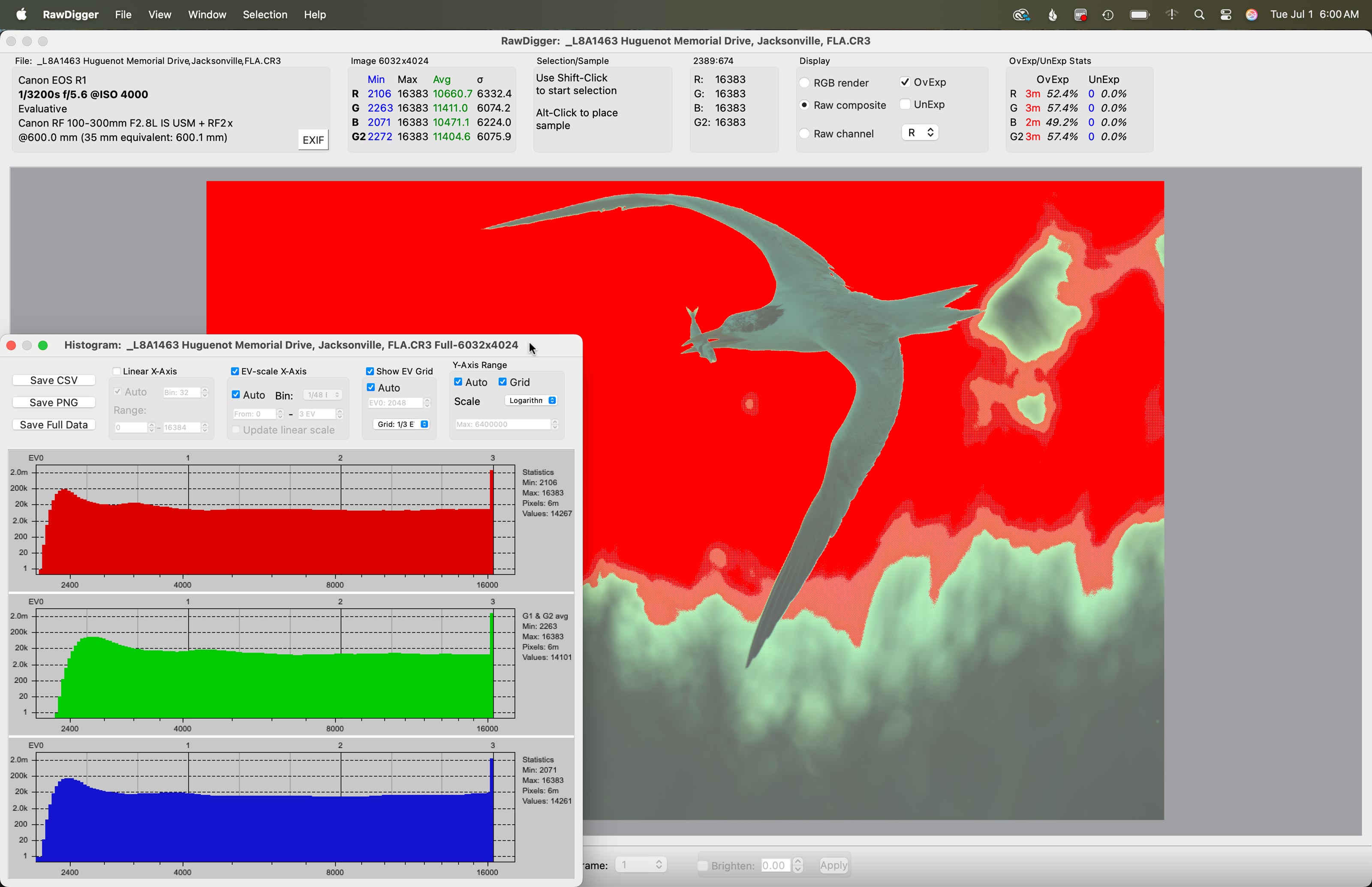Open the Raw channel R dropdown

(x=920, y=133)
